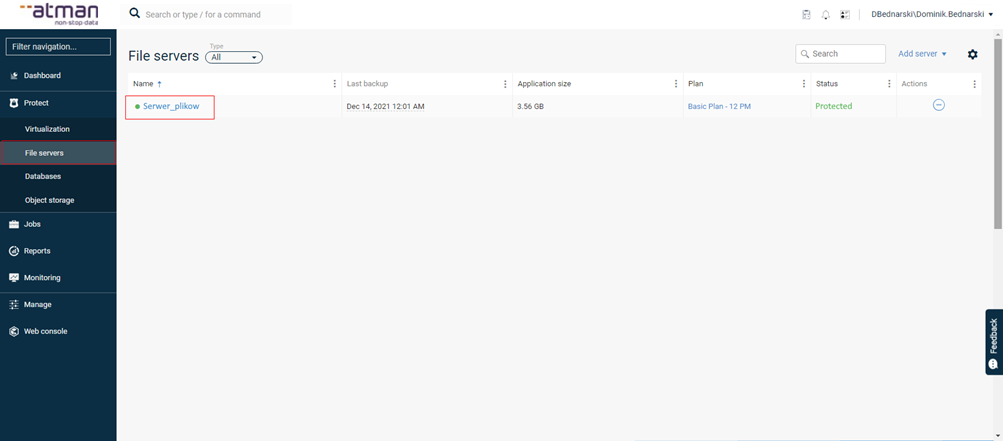The image size is (1003, 441).
Task: Open the clipboard jobs icon in top bar
Action: tap(807, 15)
